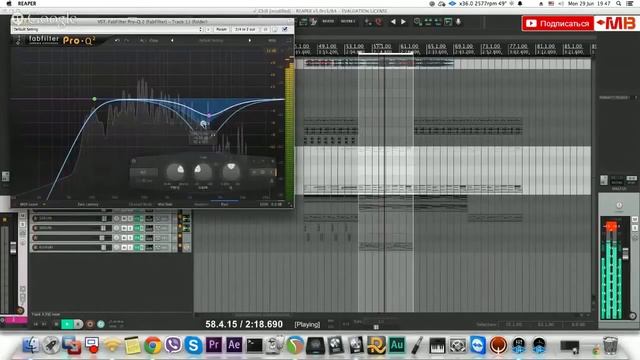This screenshot has height=360, width=640.
Task: Select the purple EQ band node
Action: [x=209, y=116]
